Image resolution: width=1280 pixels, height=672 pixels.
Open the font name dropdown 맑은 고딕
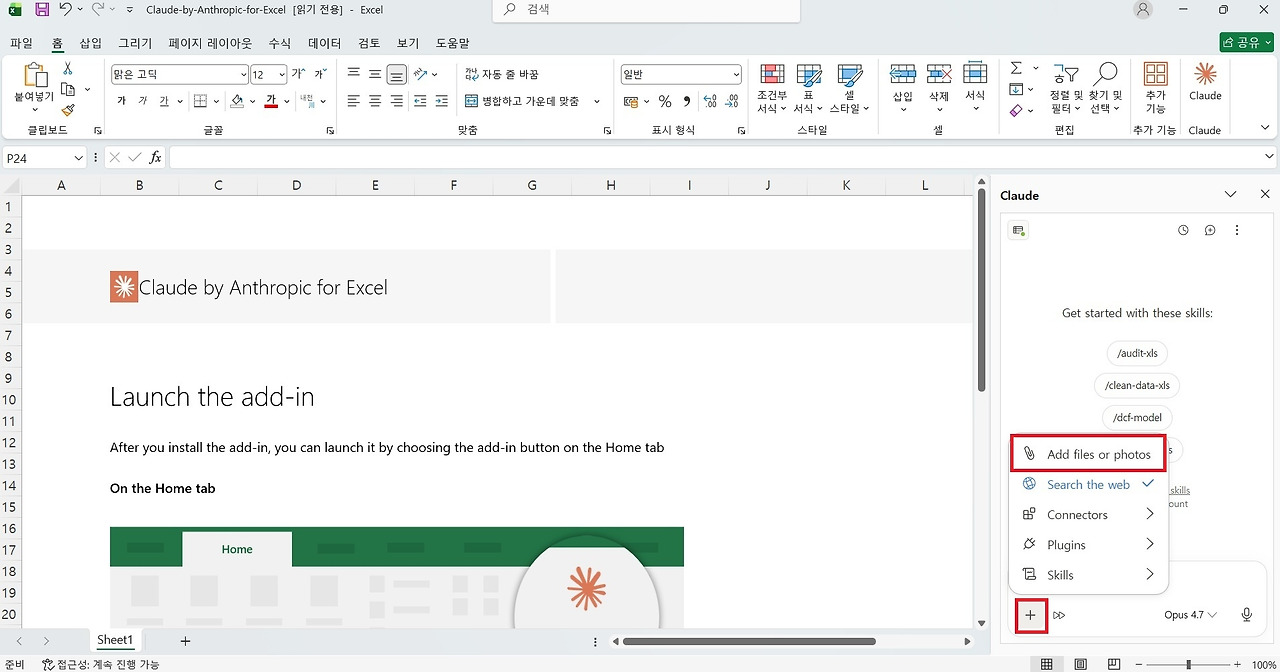click(x=243, y=75)
